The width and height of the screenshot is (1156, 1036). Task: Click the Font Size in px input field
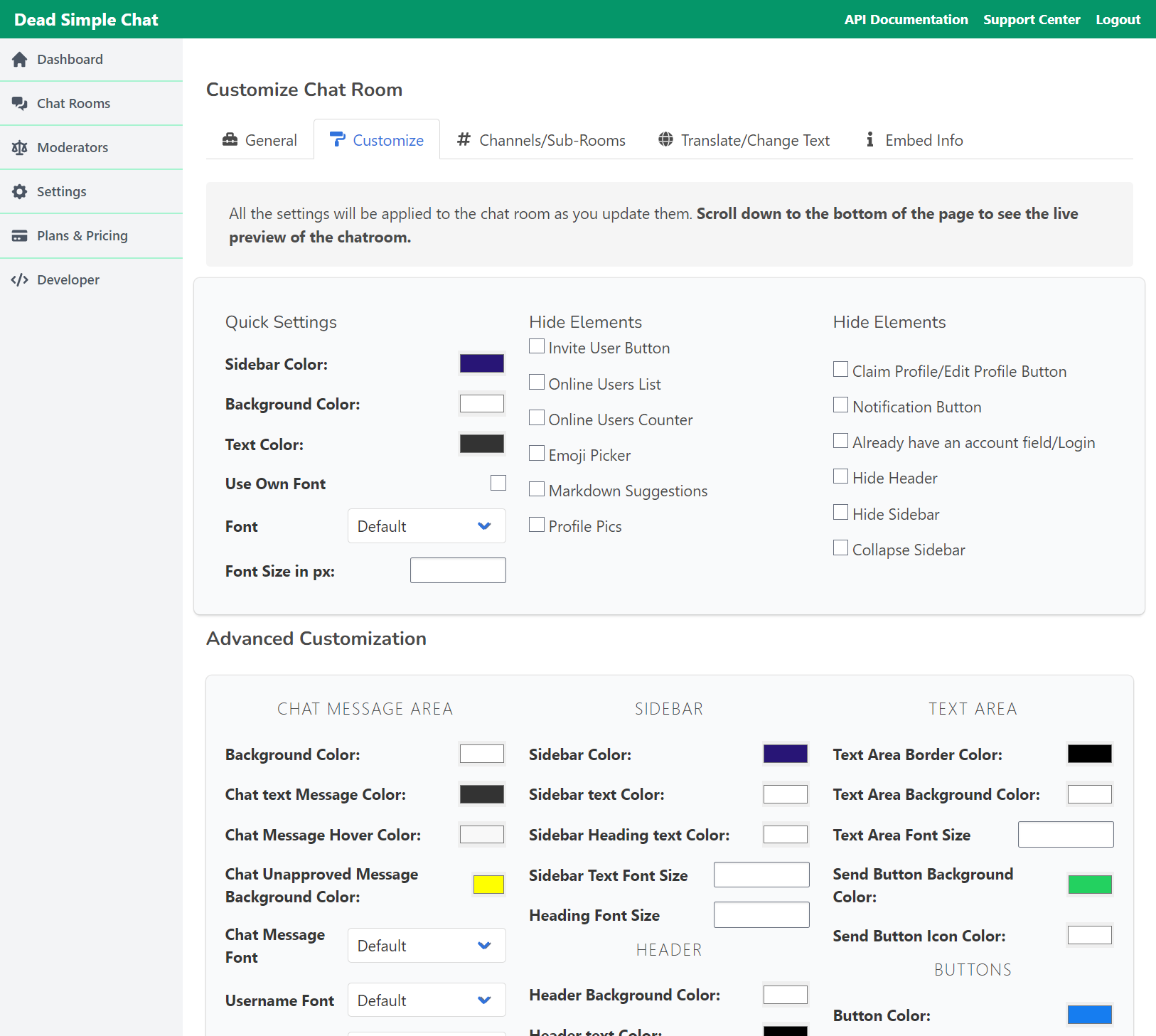[x=457, y=570]
